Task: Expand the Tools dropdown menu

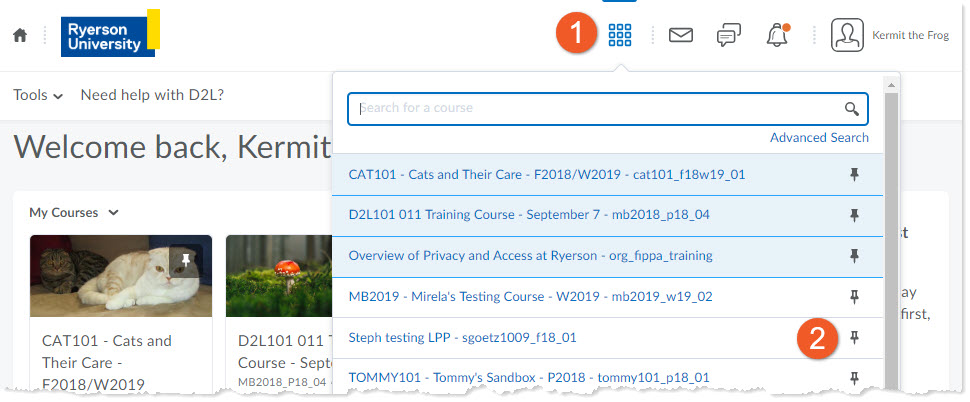Action: point(38,95)
